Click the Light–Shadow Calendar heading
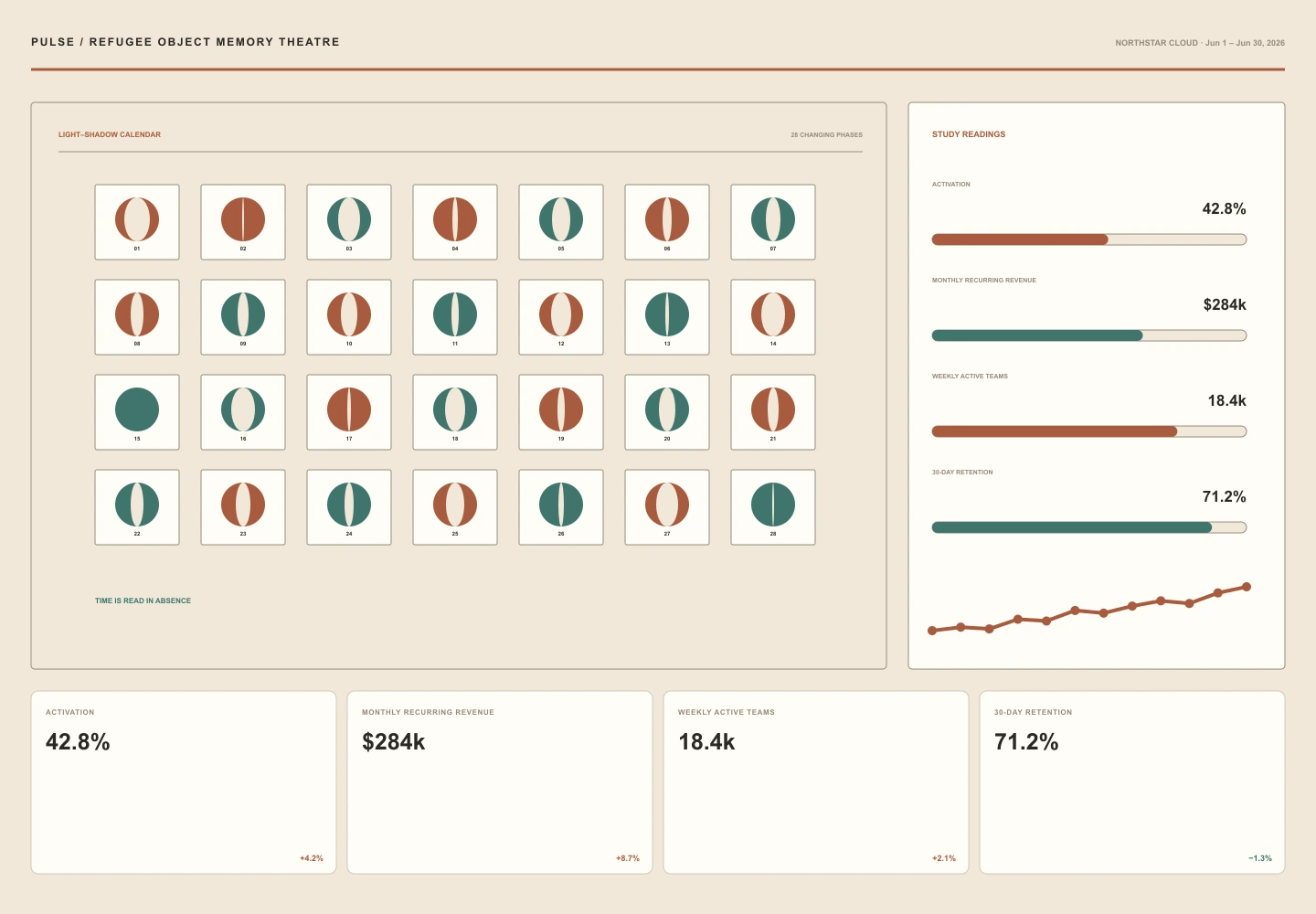This screenshot has height=914, width=1316. click(x=110, y=134)
